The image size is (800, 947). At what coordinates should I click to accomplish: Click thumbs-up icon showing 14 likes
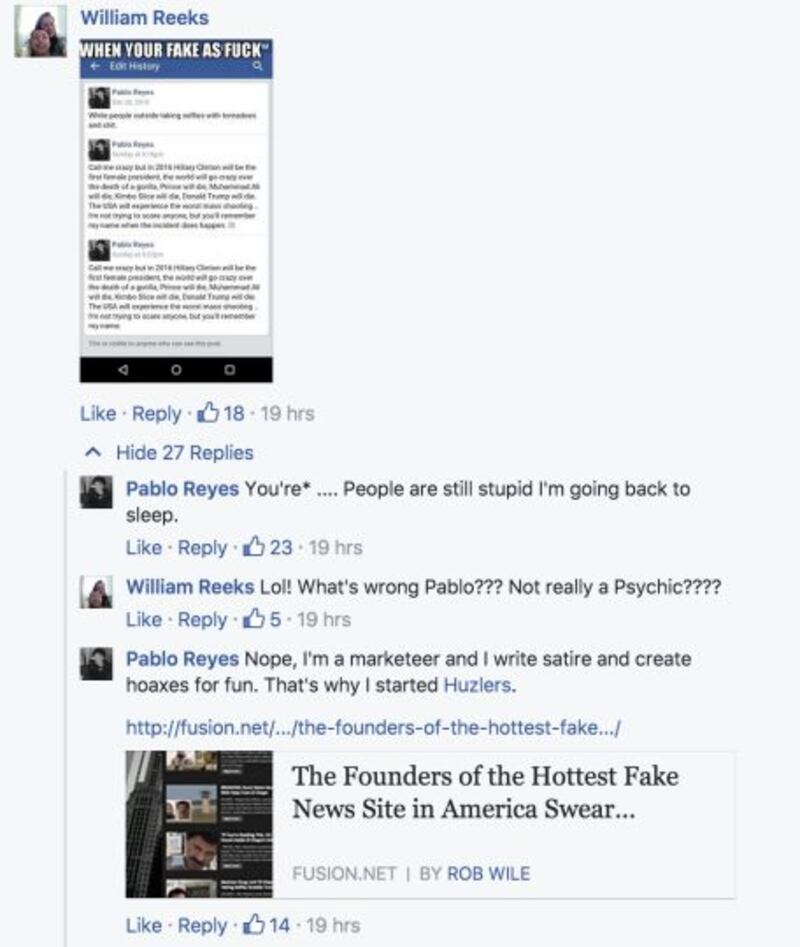coord(254,924)
